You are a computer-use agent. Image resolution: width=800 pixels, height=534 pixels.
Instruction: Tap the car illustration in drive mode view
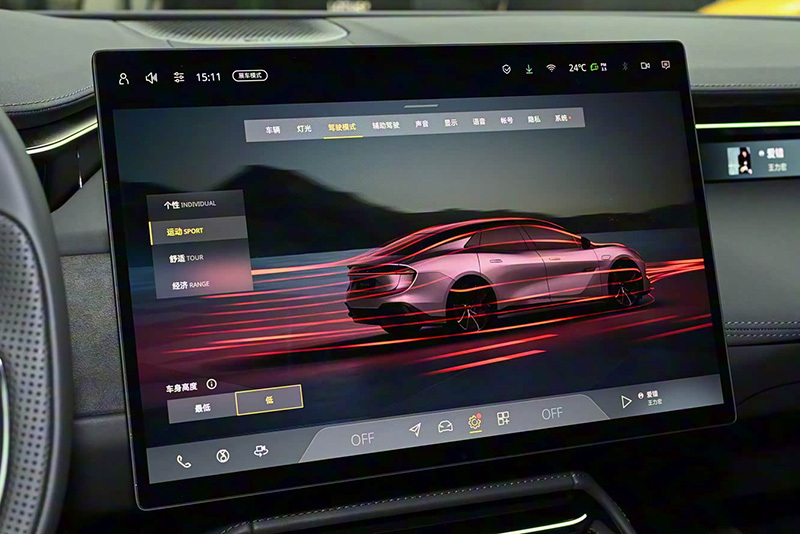[x=497, y=275]
